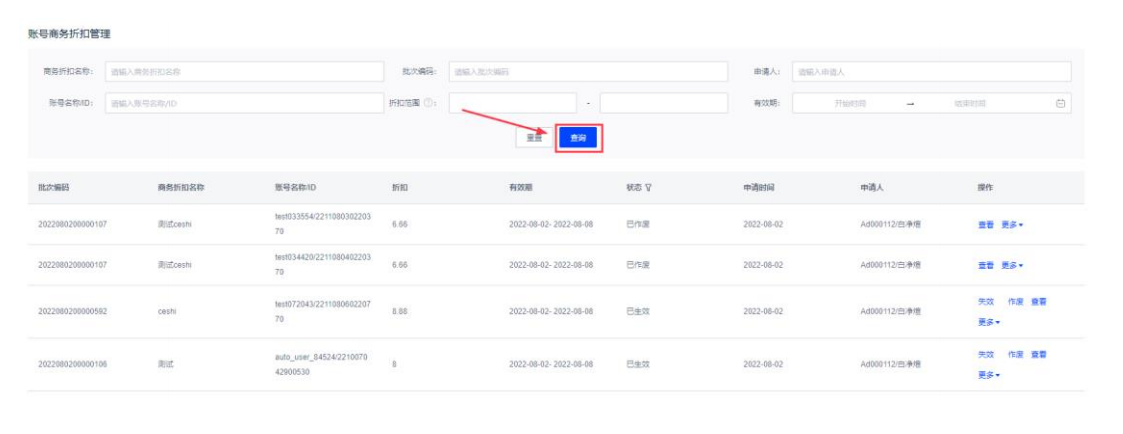The width and height of the screenshot is (1123, 434).
Task: Click the help icon beside 折扣范围
Action: (x=428, y=103)
